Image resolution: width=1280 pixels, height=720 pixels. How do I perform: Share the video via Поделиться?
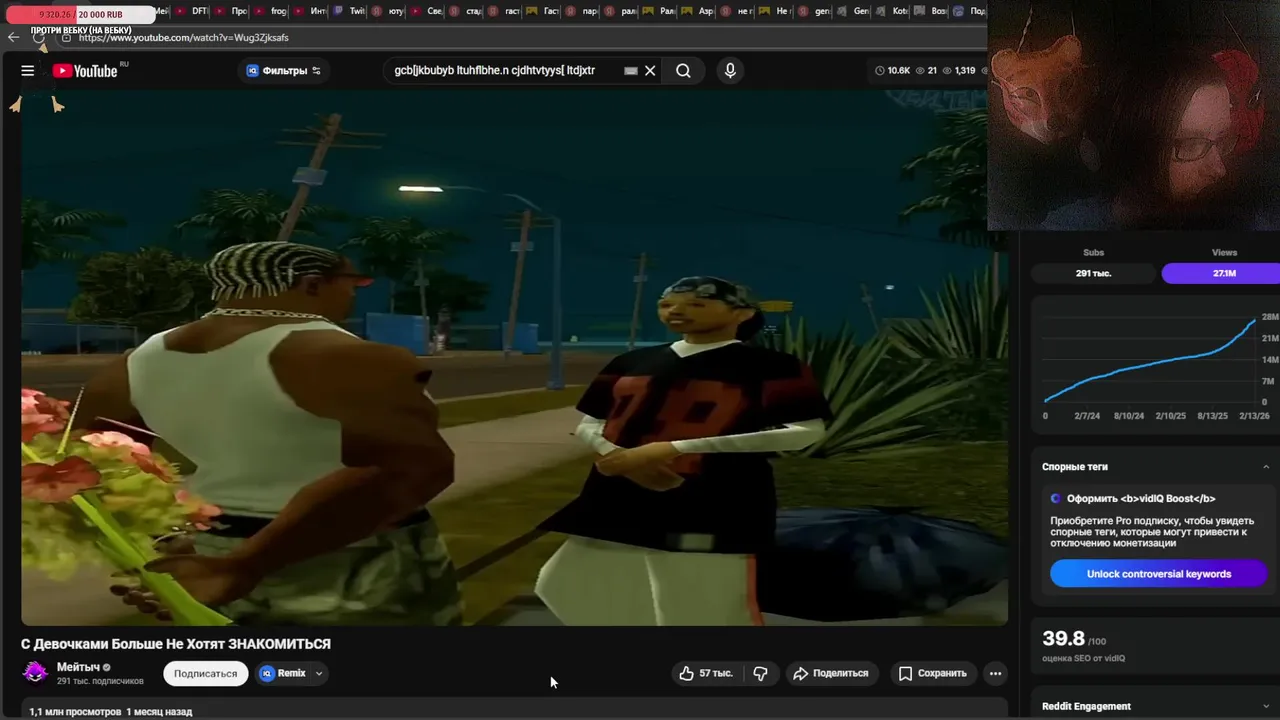click(830, 673)
